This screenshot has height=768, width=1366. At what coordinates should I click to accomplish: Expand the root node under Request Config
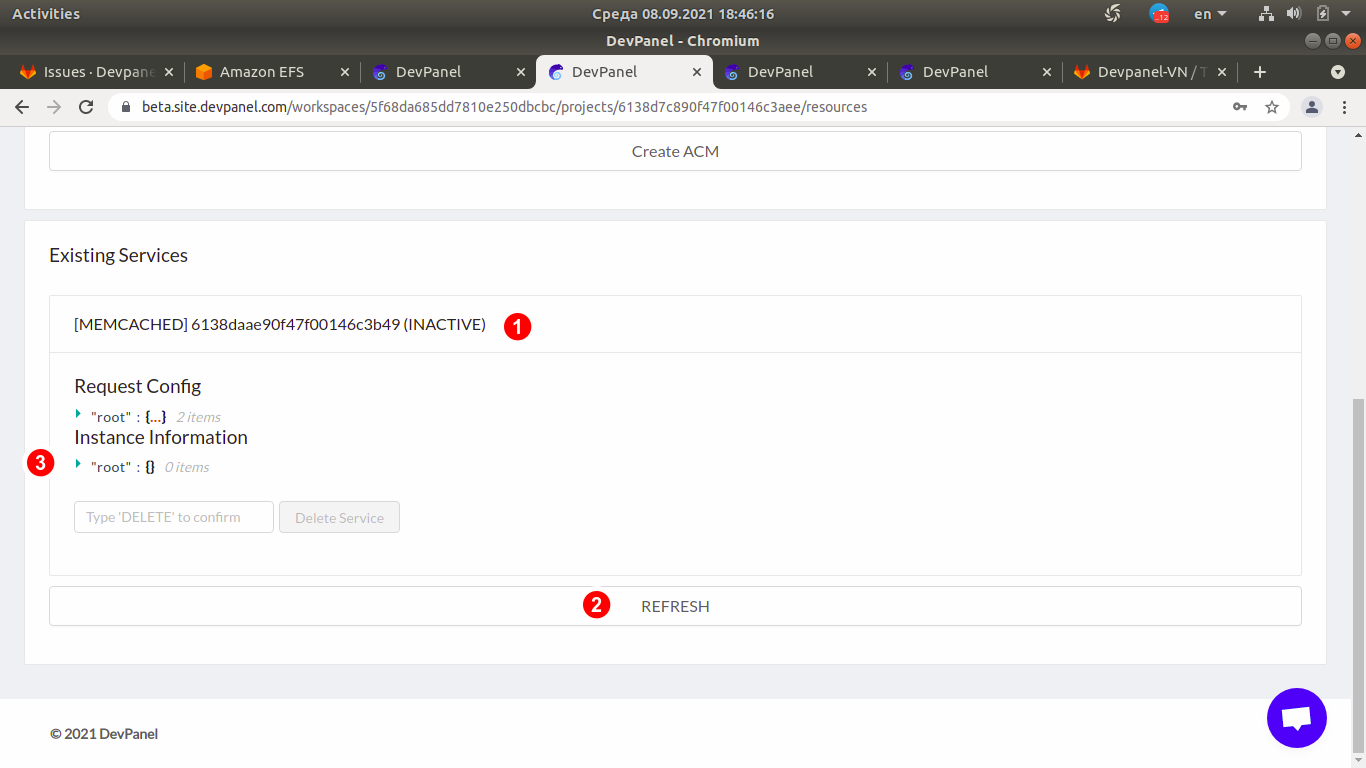tap(78, 415)
